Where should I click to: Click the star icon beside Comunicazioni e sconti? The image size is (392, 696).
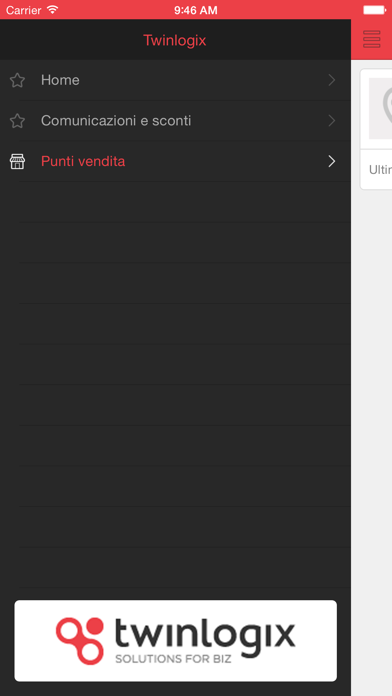pyautogui.click(x=17, y=121)
